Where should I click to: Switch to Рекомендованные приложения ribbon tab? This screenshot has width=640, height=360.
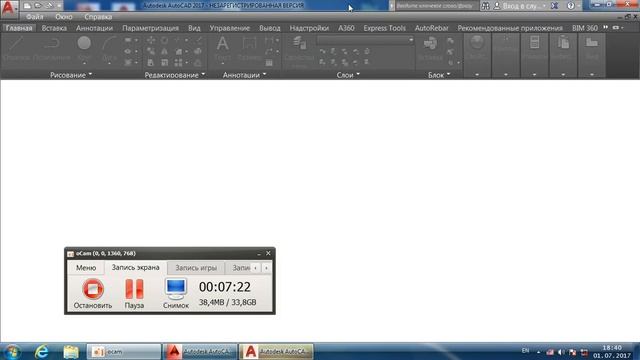510,28
